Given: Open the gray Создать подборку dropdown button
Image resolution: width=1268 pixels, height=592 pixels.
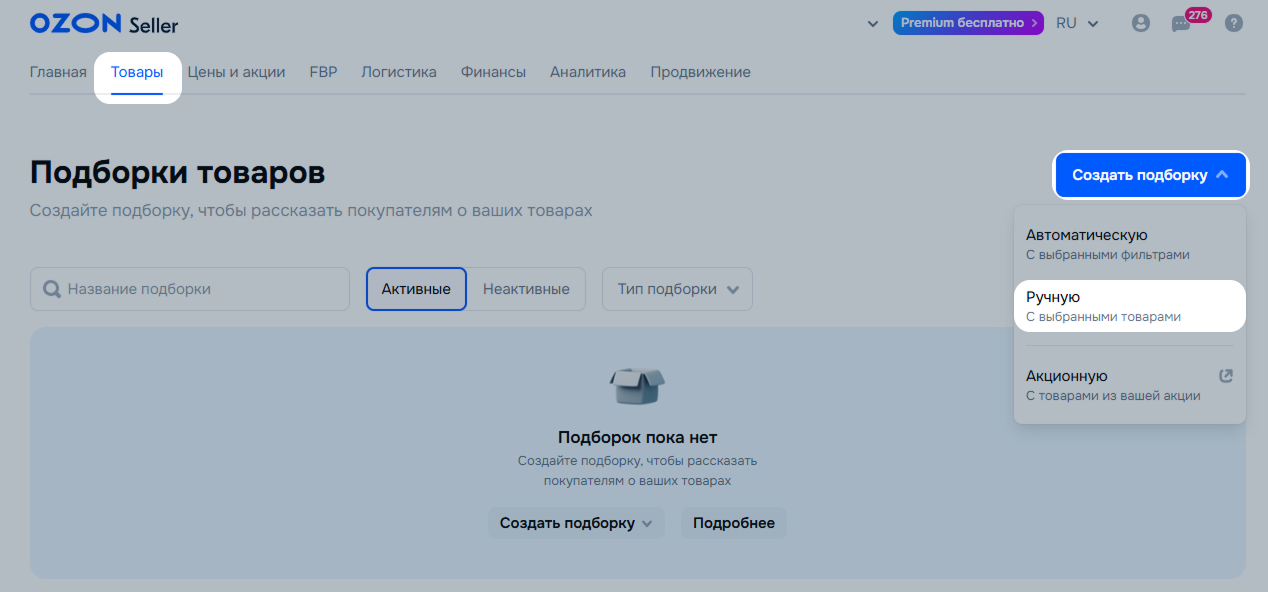Looking at the screenshot, I should tap(576, 523).
